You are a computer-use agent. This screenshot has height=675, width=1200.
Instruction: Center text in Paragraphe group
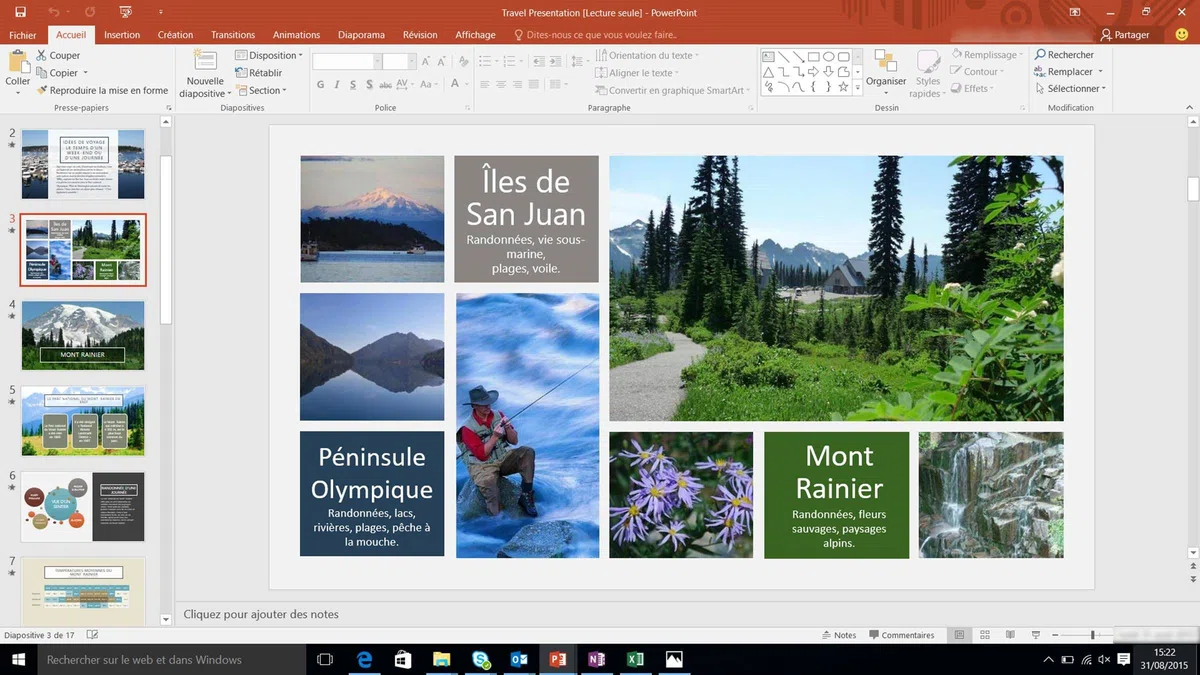click(x=501, y=85)
